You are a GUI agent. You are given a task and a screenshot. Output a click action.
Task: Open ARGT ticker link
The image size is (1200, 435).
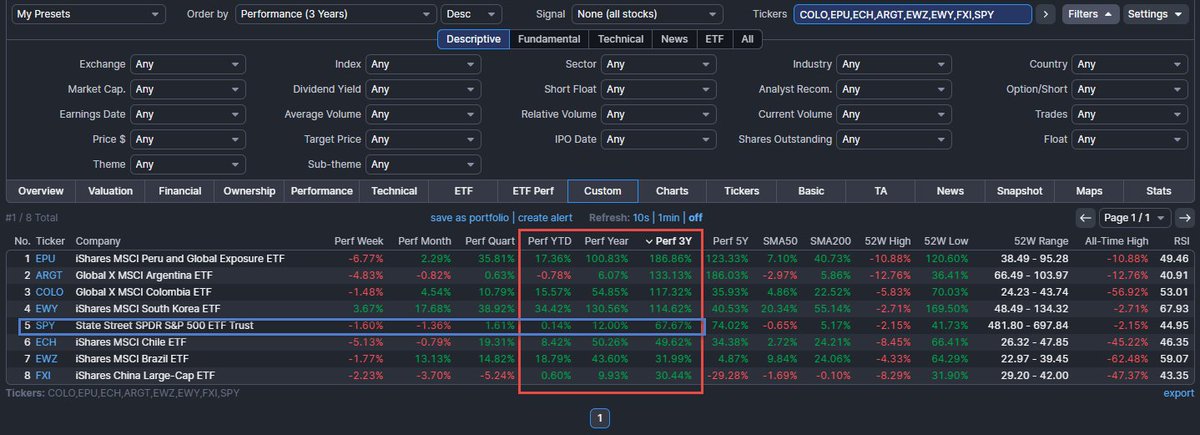point(49,275)
